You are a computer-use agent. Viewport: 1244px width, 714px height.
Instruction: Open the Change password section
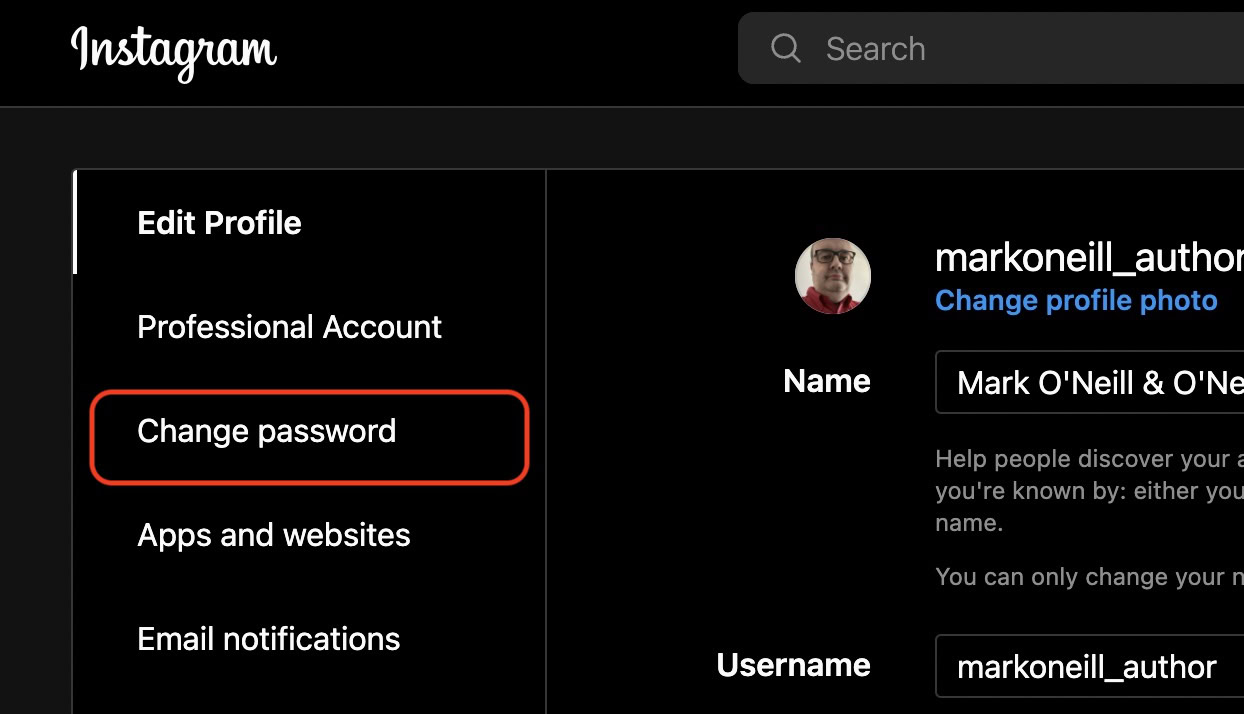click(267, 431)
